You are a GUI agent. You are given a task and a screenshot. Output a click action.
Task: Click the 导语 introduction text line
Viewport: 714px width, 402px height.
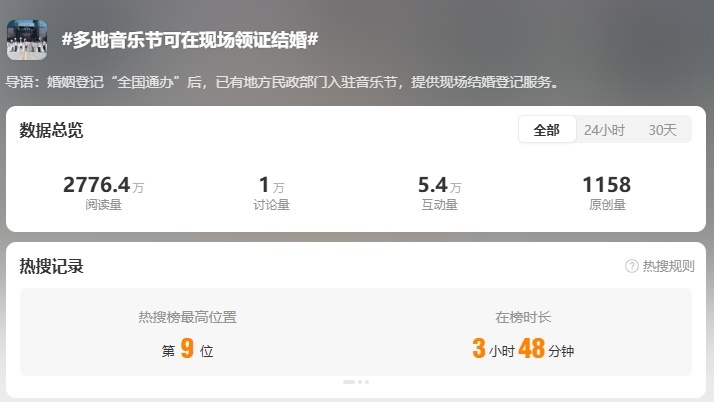pos(282,82)
